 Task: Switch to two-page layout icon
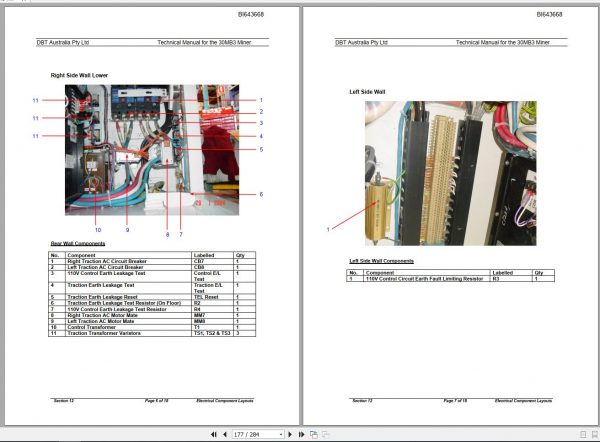pyautogui.click(x=594, y=434)
